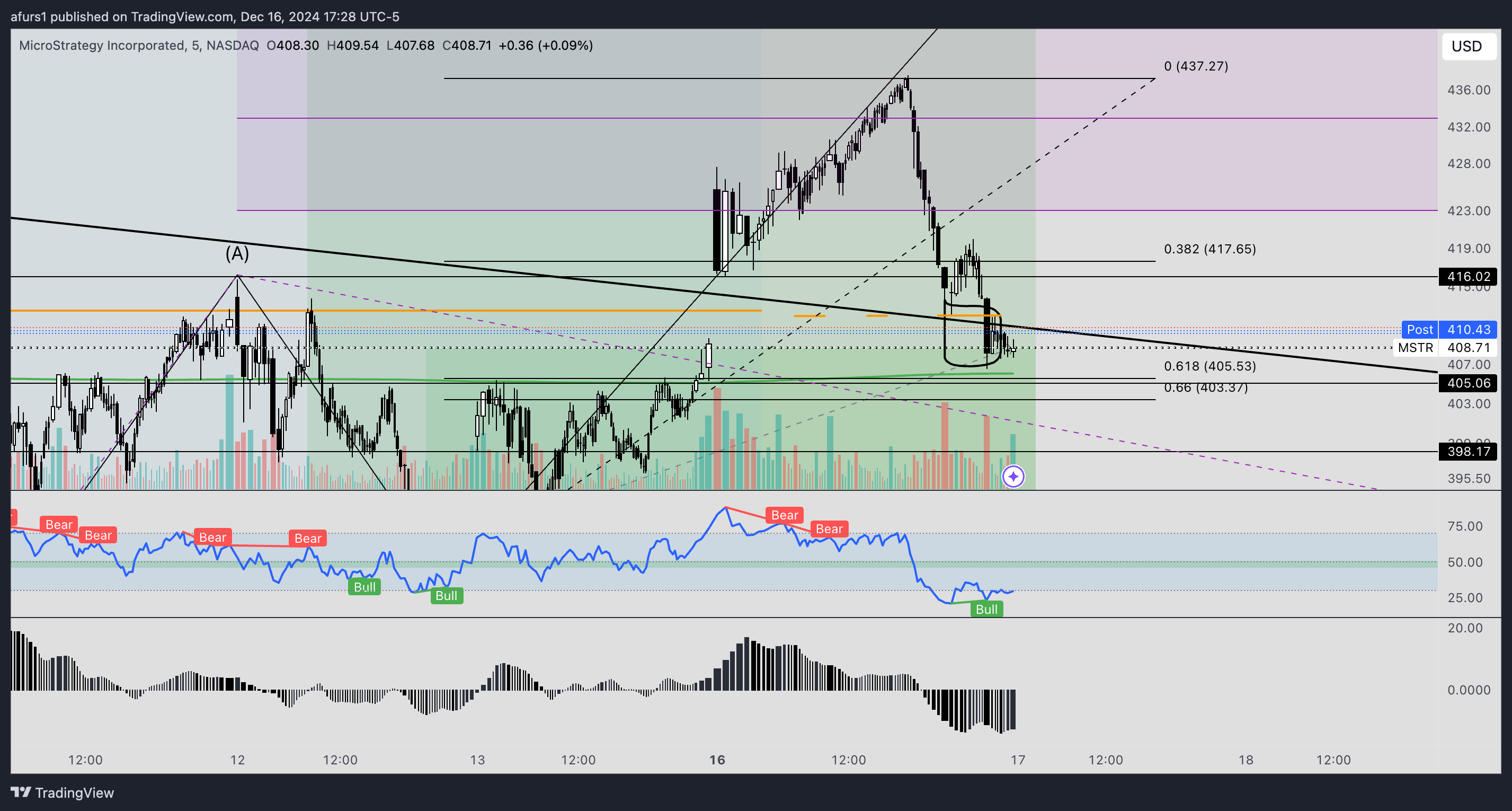Click the Bull tag at the RSI's latest low
Viewport: 1512px width, 811px height.
click(x=986, y=610)
